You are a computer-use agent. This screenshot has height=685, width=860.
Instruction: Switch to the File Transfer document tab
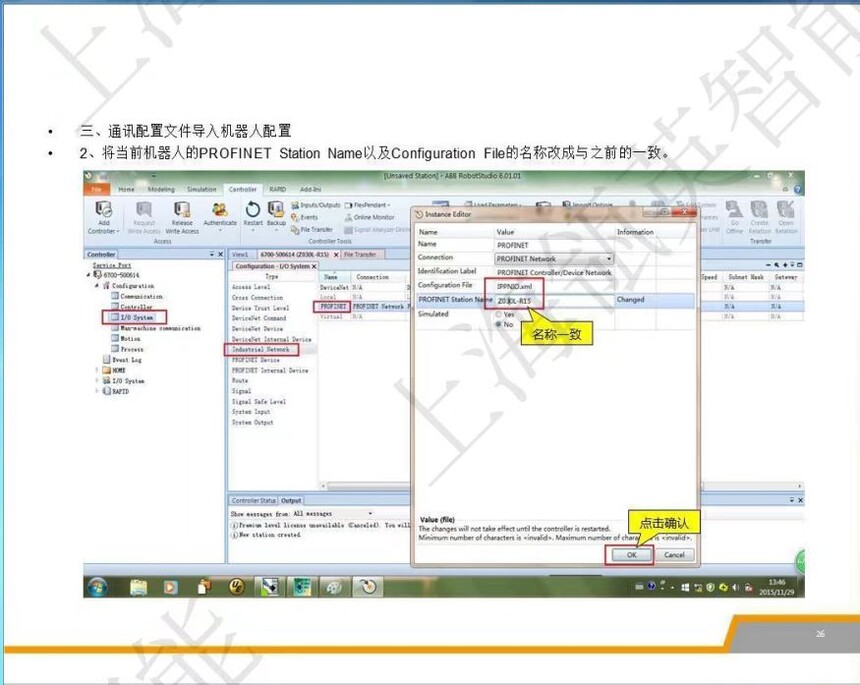[x=360, y=254]
